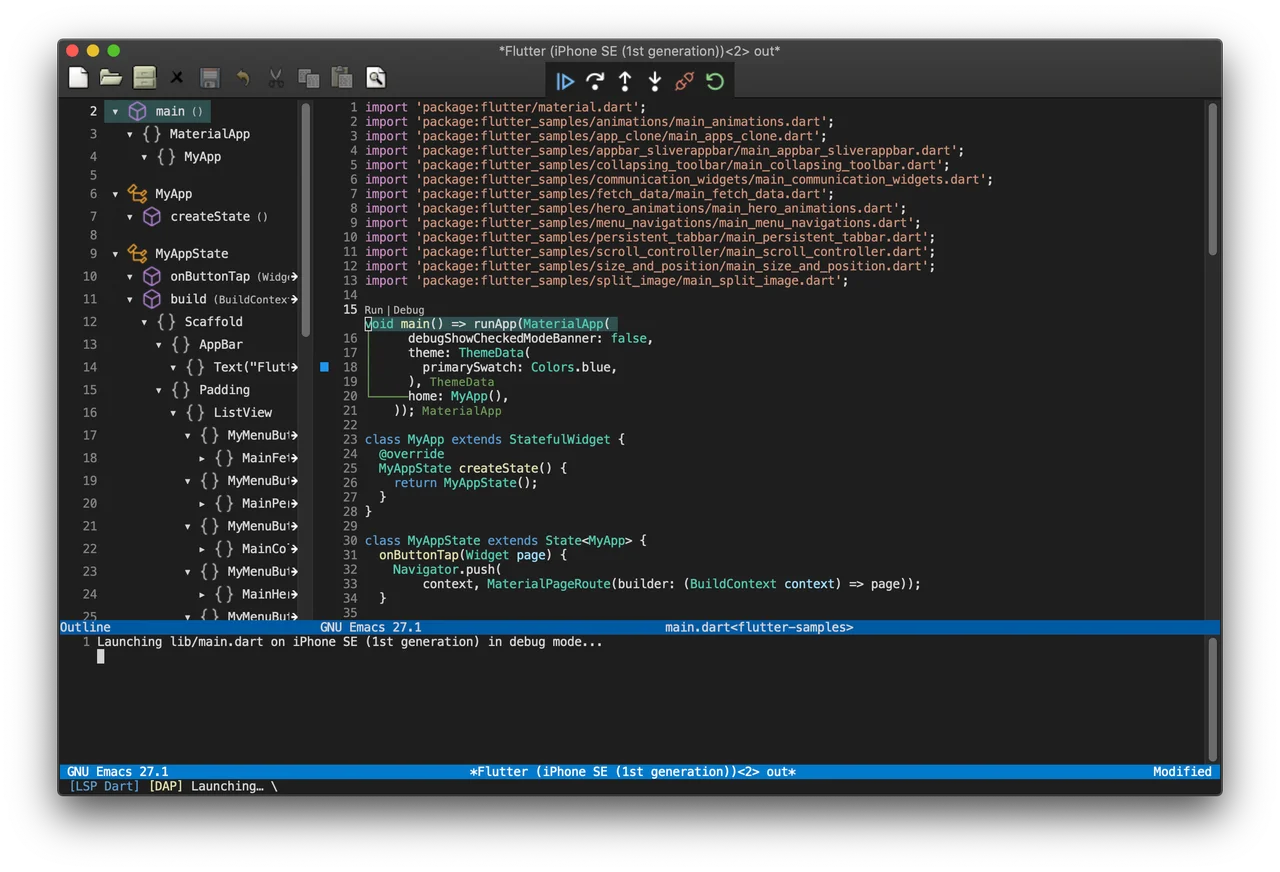Click the Paste clipboard icon

coord(342,77)
